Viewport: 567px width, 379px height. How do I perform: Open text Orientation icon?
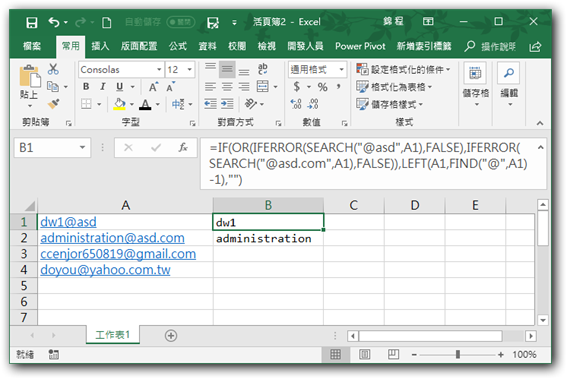click(x=251, y=104)
